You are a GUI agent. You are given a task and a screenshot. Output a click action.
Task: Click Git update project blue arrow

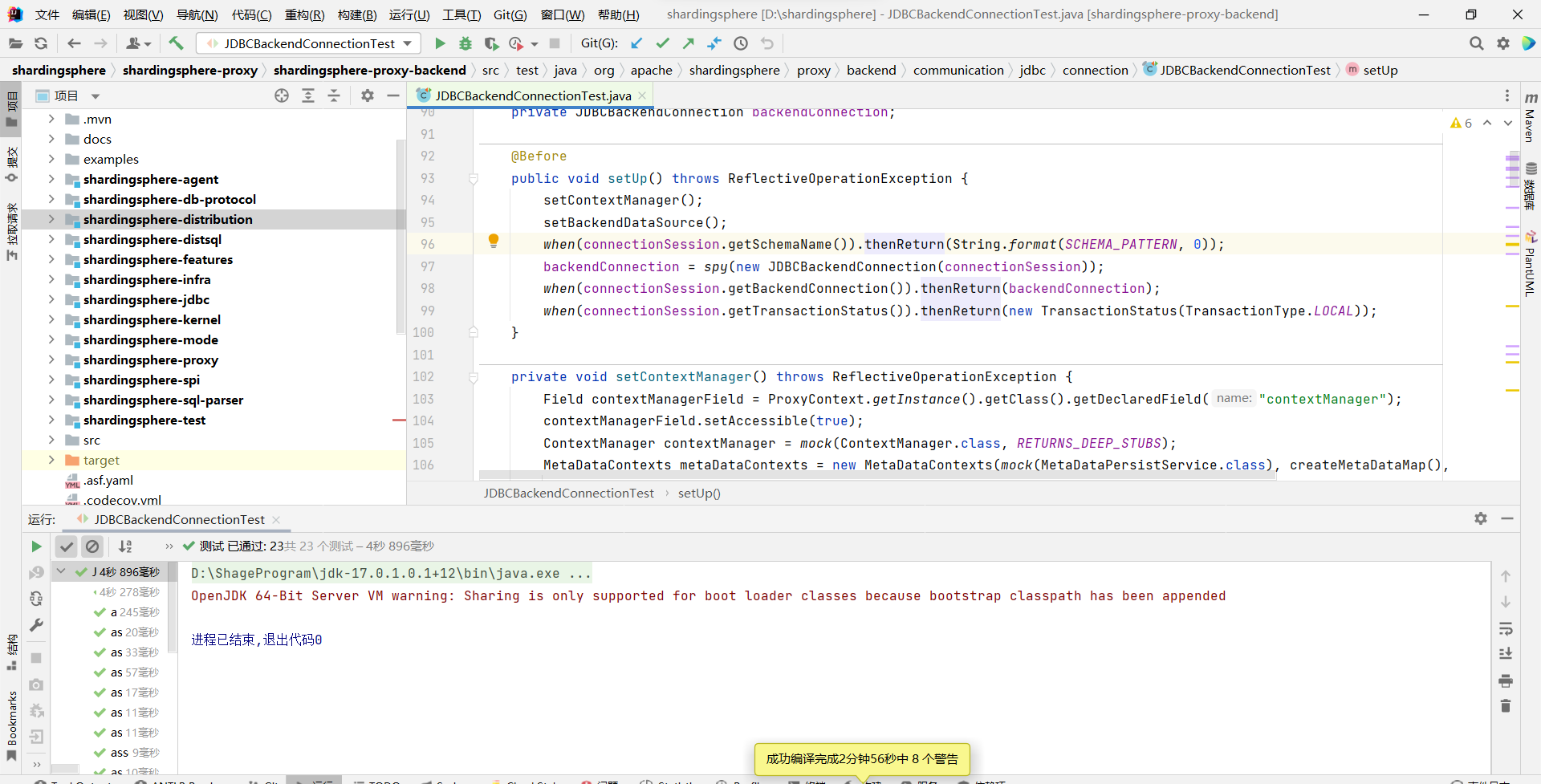tap(636, 43)
